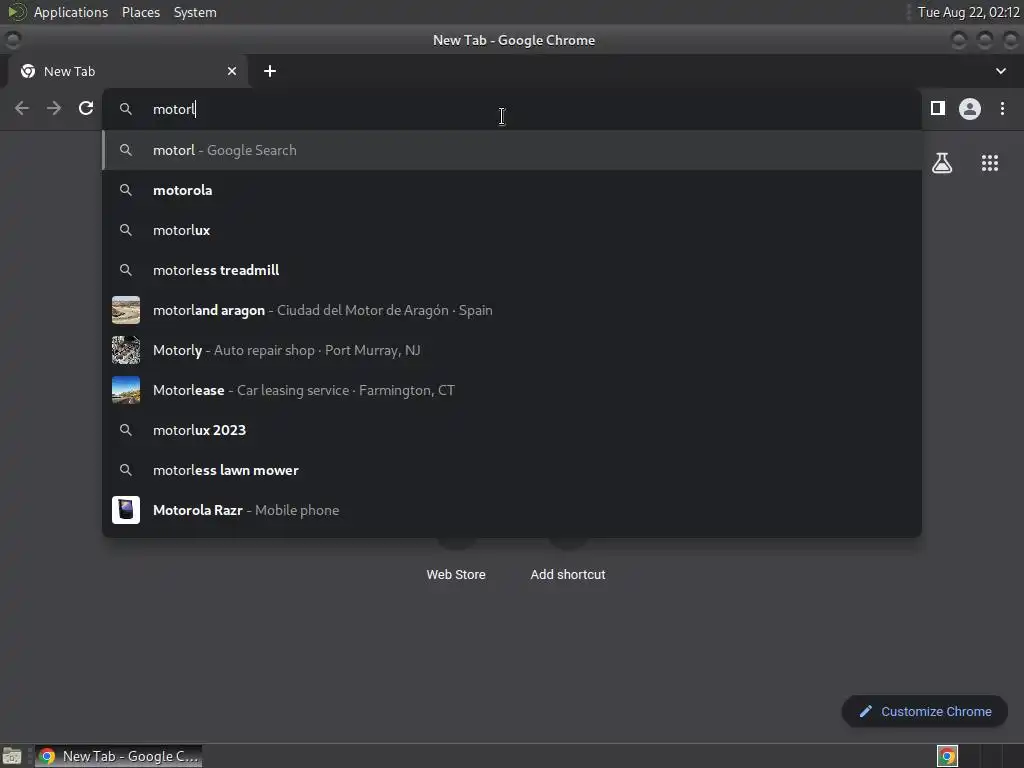1024x768 pixels.
Task: Click the search icon beside 'motorola'
Action: tap(126, 190)
